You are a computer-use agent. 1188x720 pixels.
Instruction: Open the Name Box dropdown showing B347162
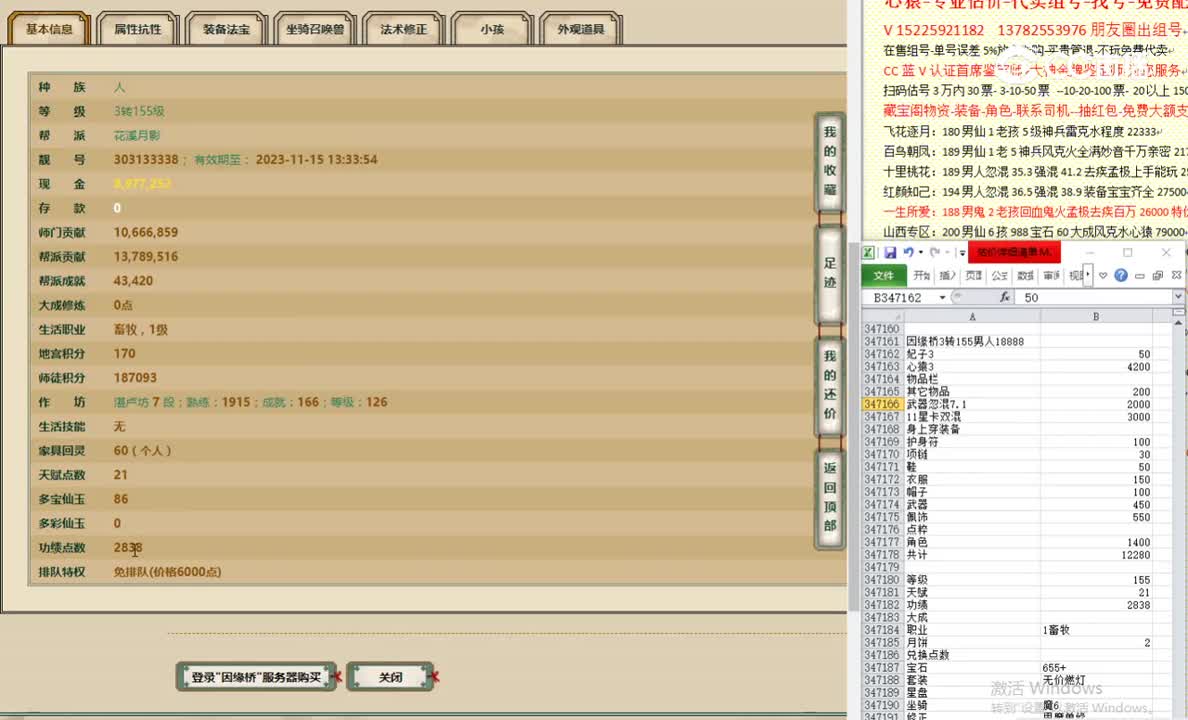click(942, 296)
